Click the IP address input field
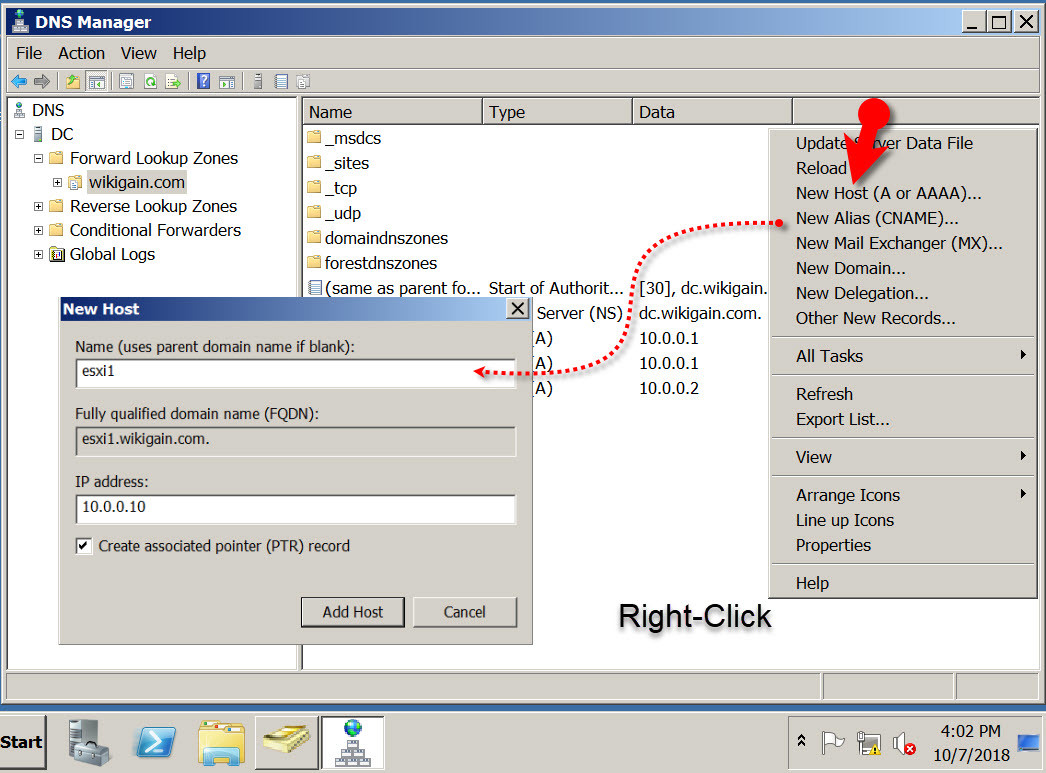 pos(296,509)
